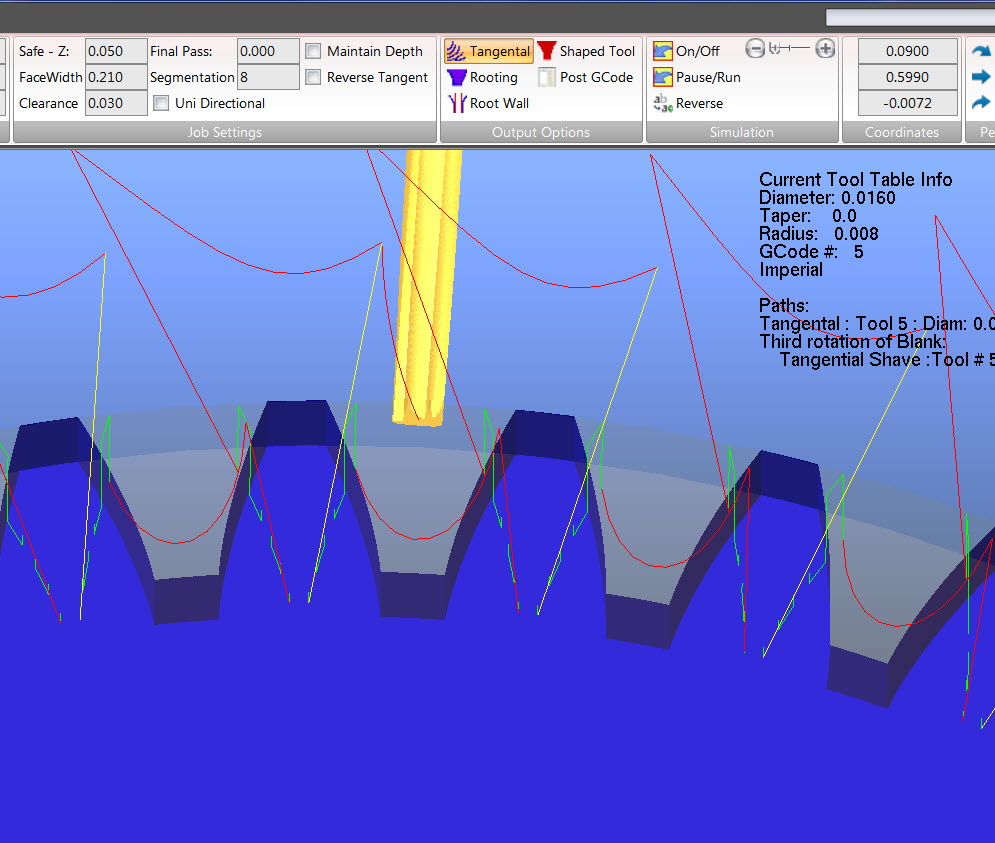Toggle the Uni Directional checkbox
The height and width of the screenshot is (843, 995).
pyautogui.click(x=161, y=103)
